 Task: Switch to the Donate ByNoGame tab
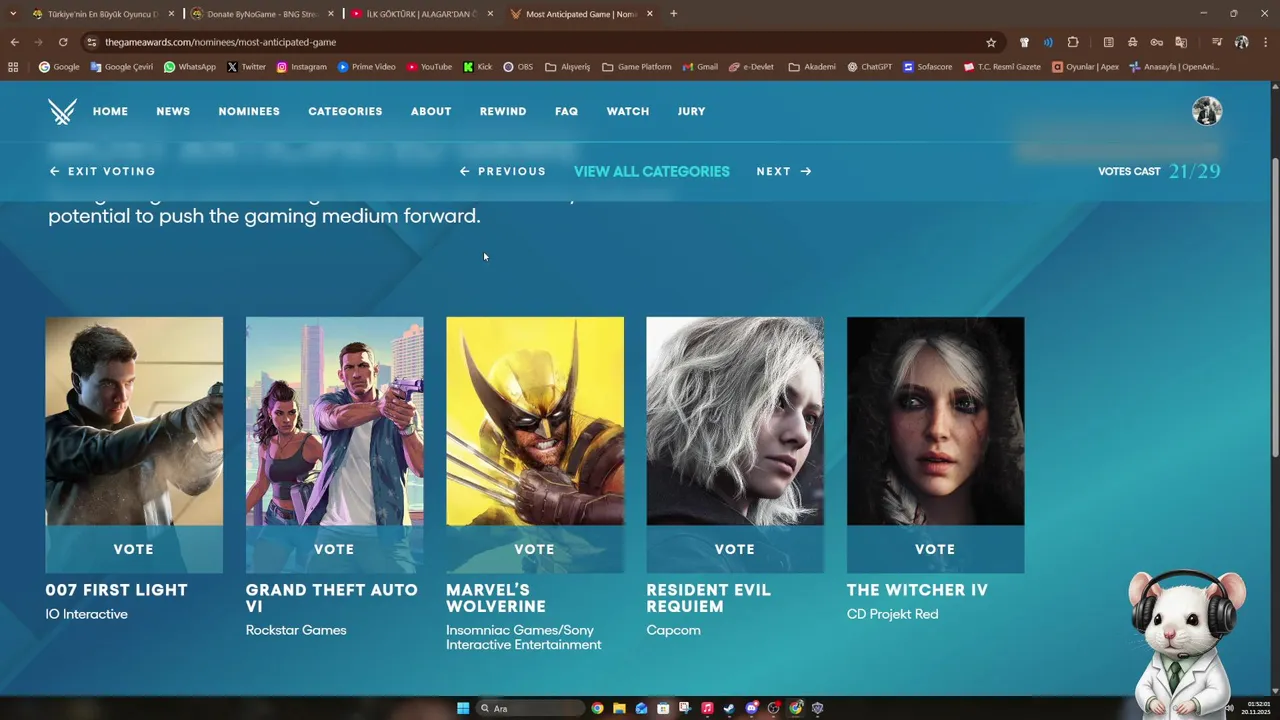(x=263, y=14)
